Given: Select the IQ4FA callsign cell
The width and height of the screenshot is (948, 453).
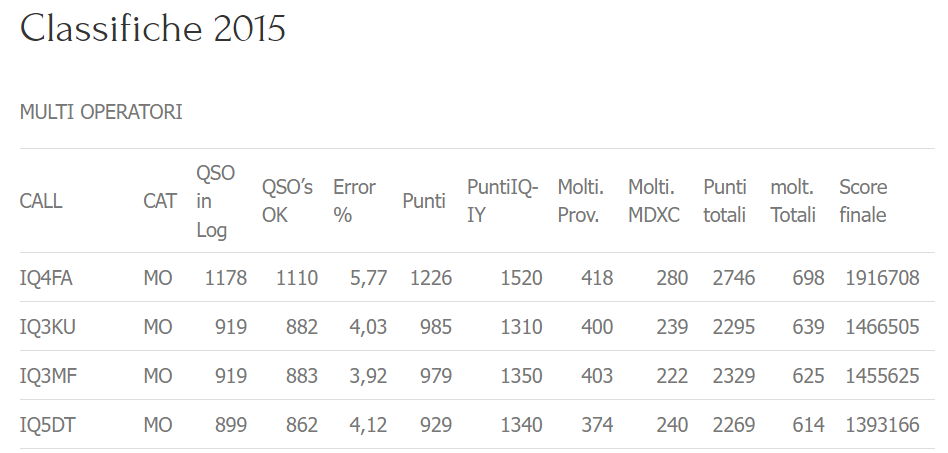Looking at the screenshot, I should point(46,278).
